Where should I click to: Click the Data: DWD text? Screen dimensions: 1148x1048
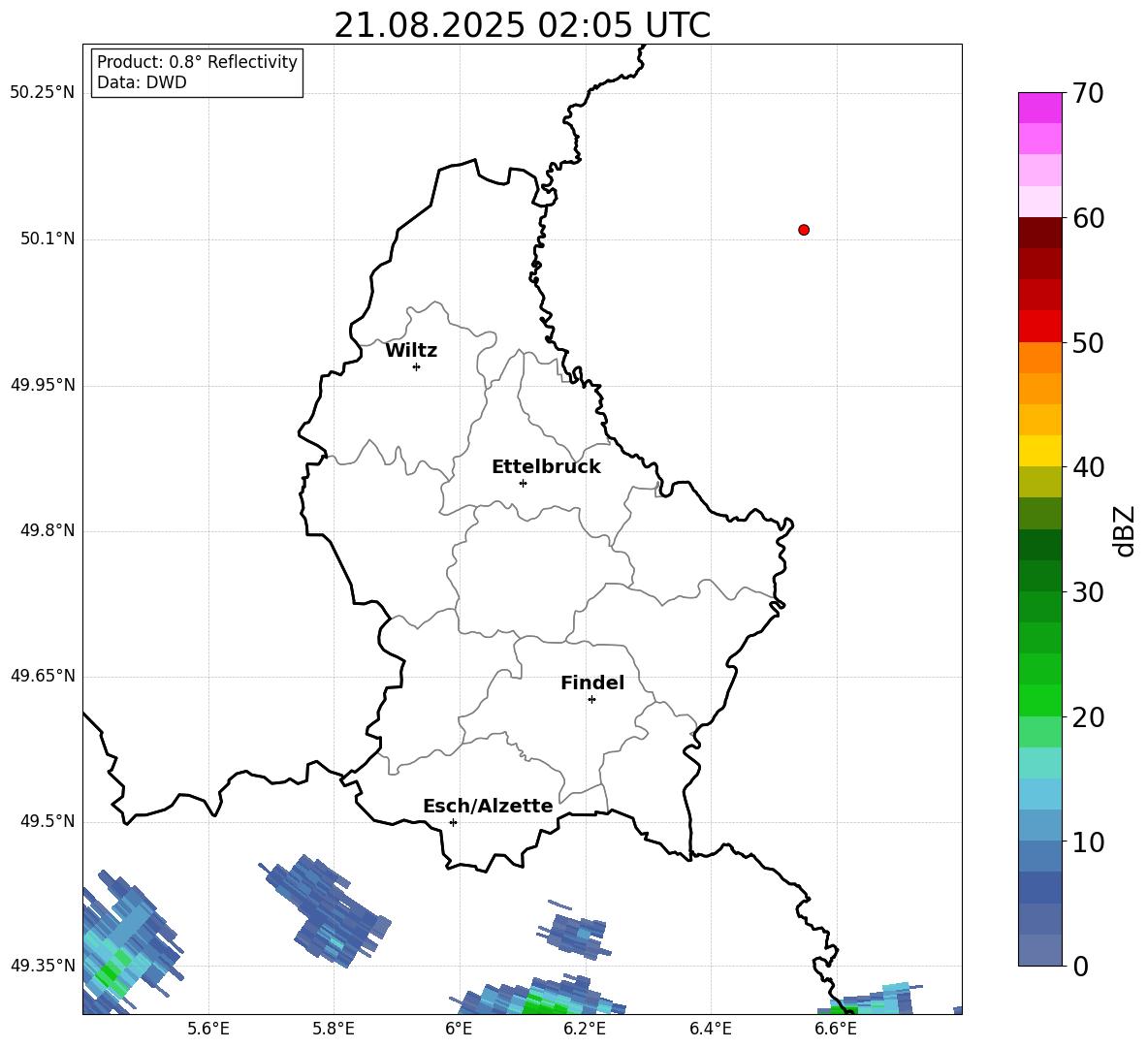(x=142, y=82)
